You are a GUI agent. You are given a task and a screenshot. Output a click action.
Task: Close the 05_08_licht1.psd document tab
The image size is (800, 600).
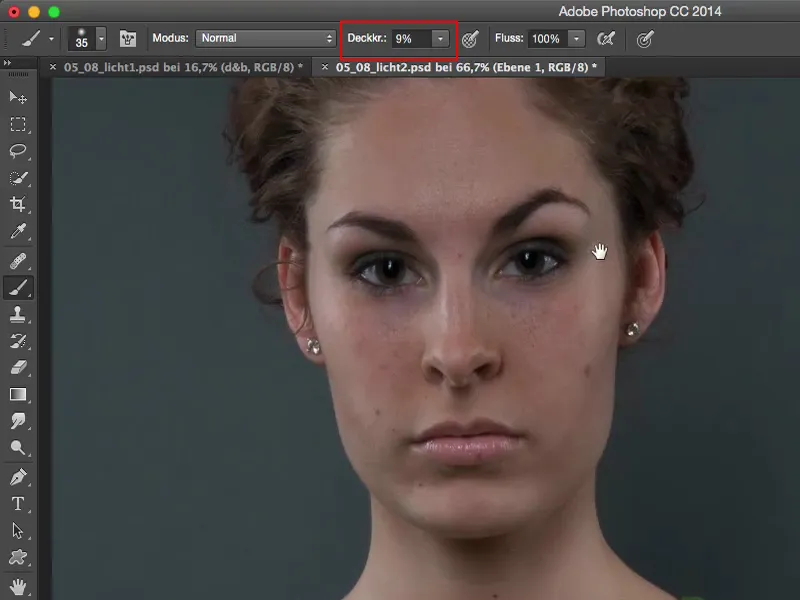(53, 67)
